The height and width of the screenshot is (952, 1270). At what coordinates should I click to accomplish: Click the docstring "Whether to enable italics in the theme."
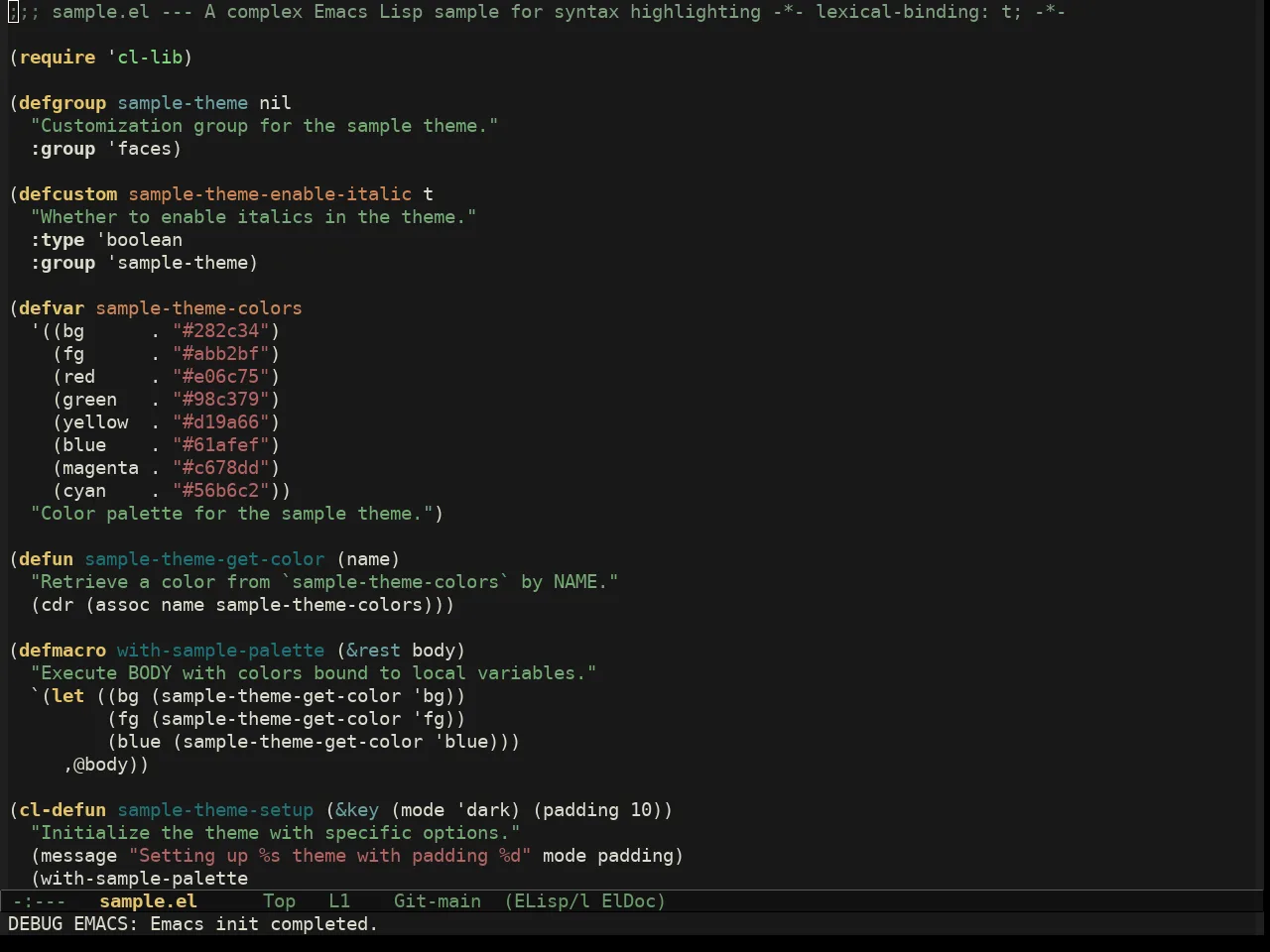click(253, 216)
